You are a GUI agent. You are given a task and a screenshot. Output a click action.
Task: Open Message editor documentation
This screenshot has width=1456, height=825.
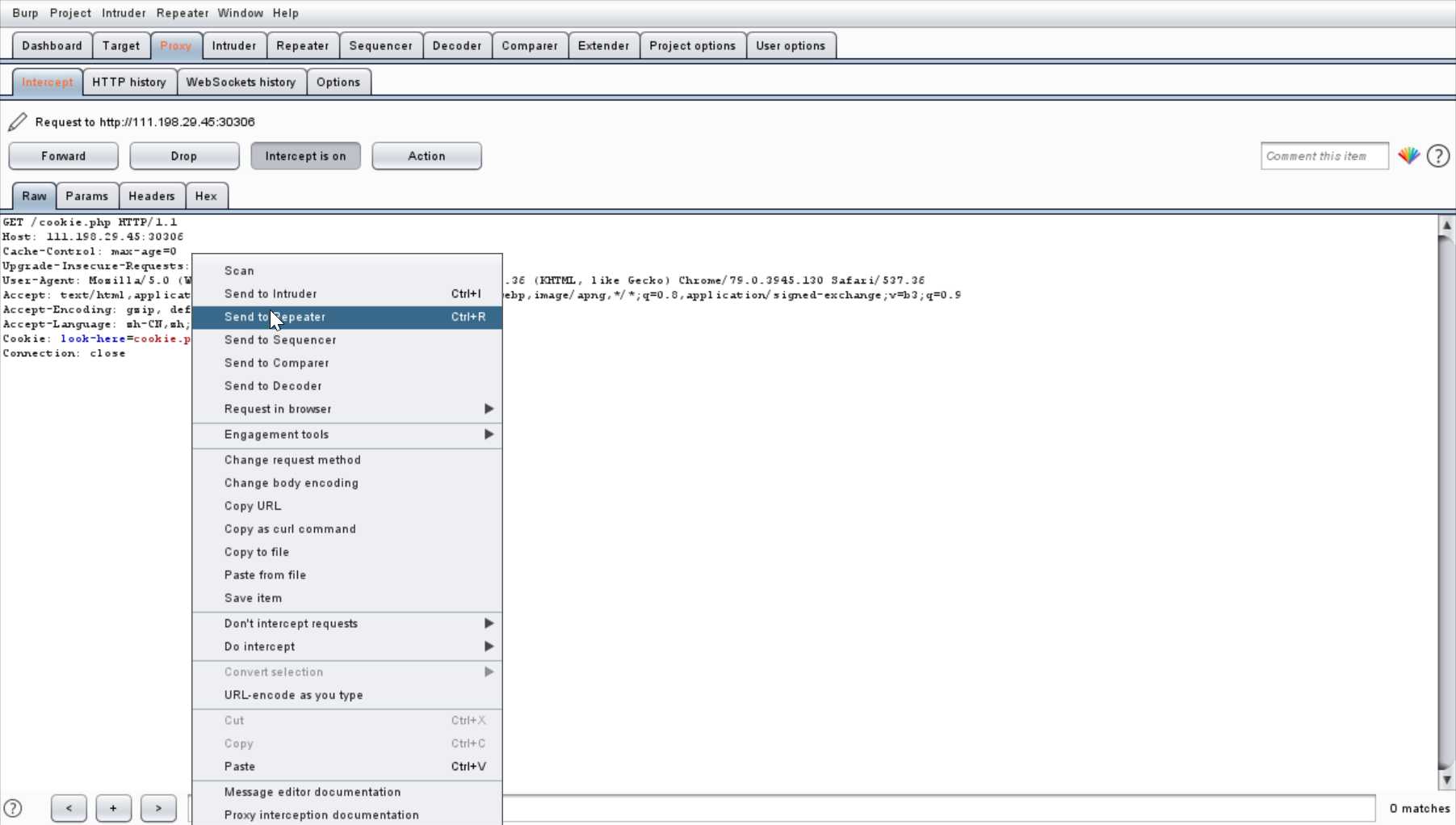[347, 792]
